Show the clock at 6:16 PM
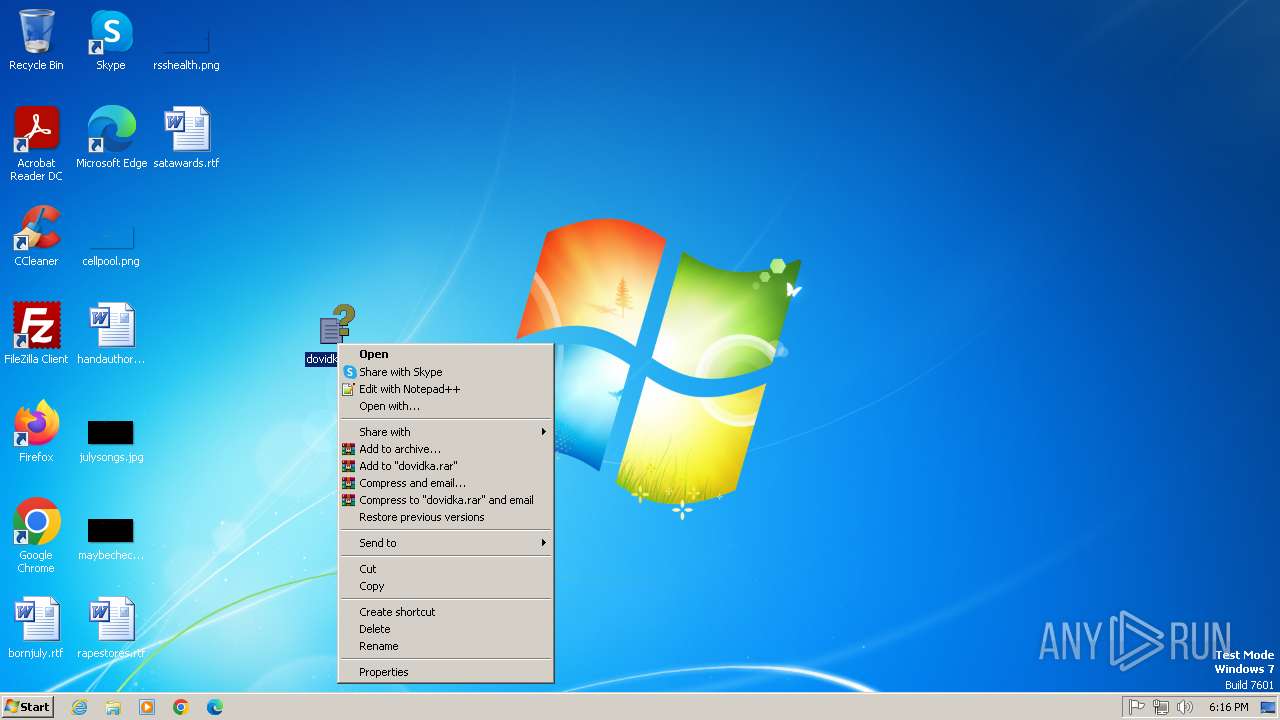 point(1228,707)
